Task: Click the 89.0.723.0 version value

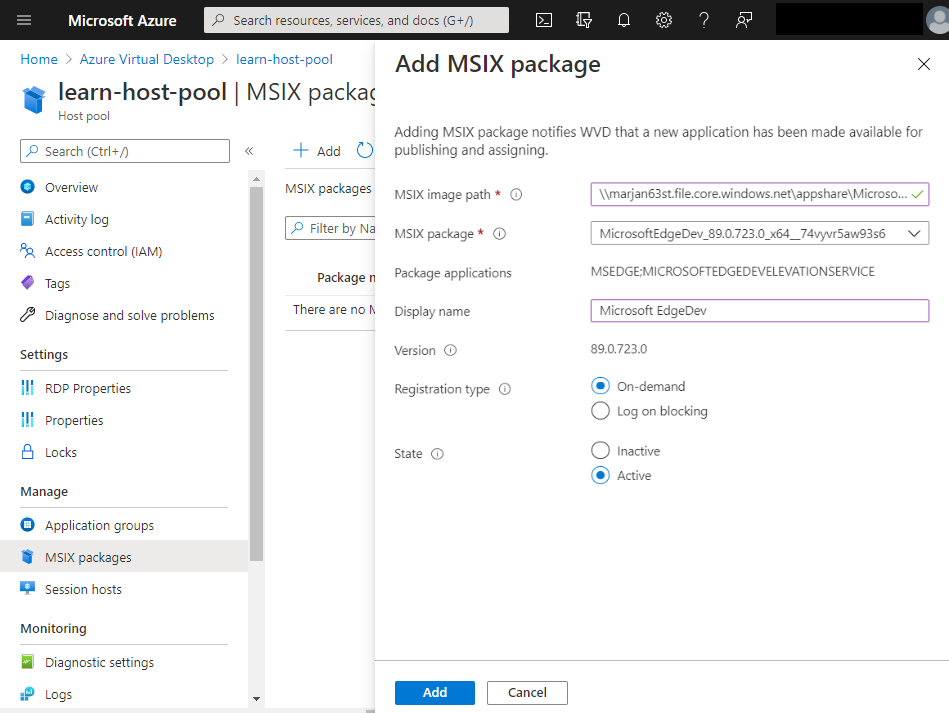Action: tap(619, 349)
